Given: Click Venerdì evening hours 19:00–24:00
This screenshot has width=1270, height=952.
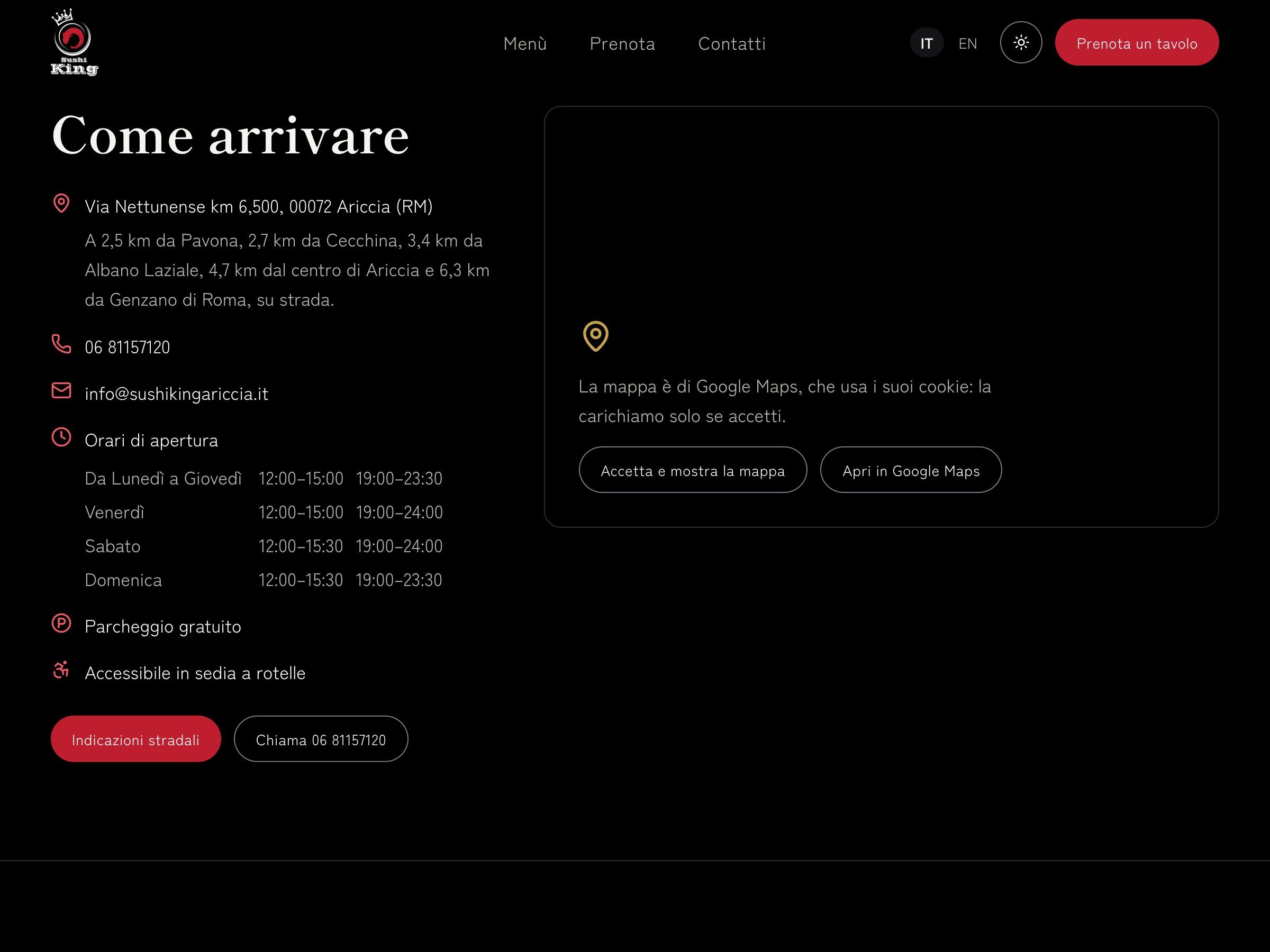Looking at the screenshot, I should click(x=399, y=512).
